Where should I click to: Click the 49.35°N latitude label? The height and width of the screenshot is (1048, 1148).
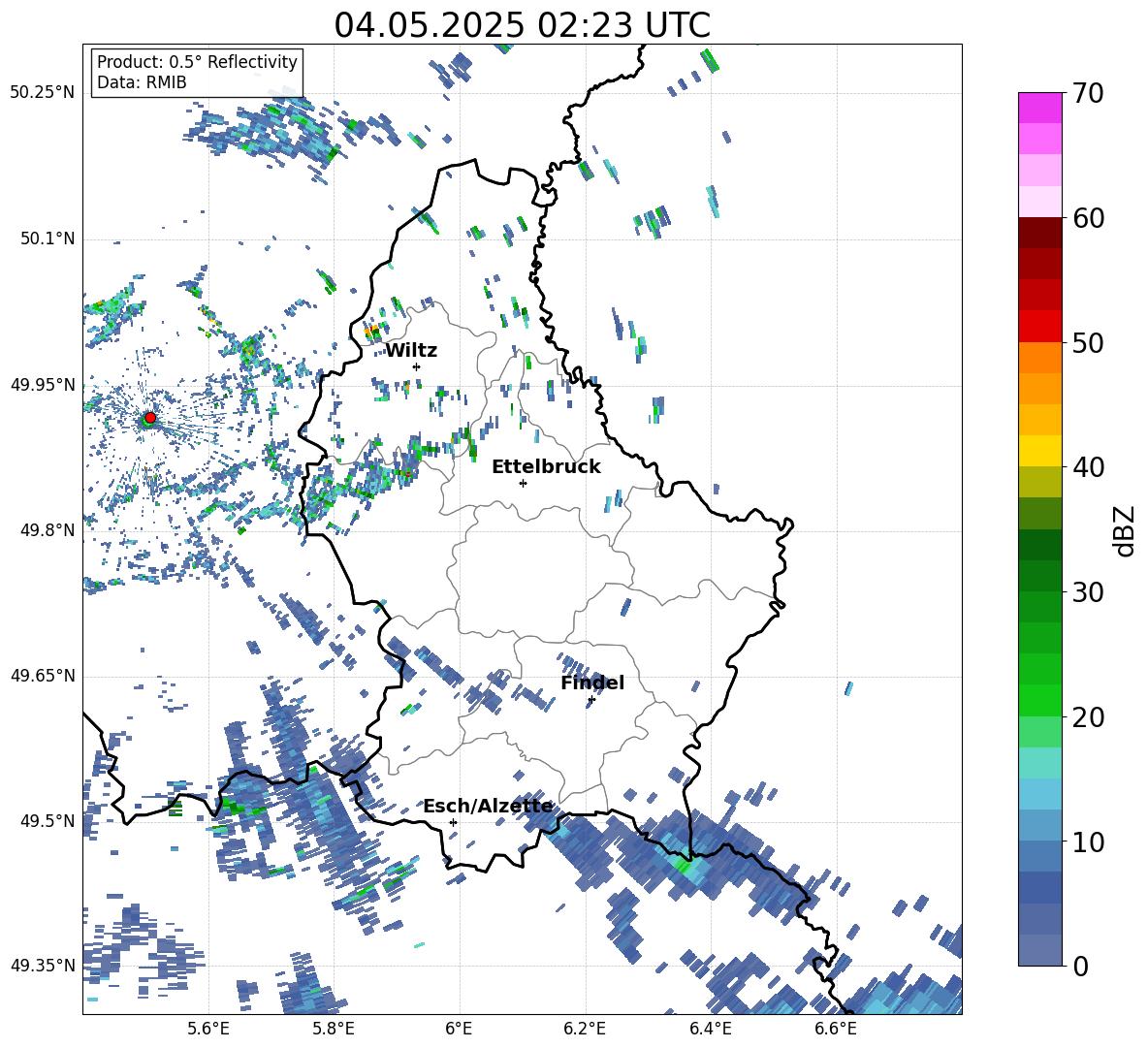(x=43, y=966)
